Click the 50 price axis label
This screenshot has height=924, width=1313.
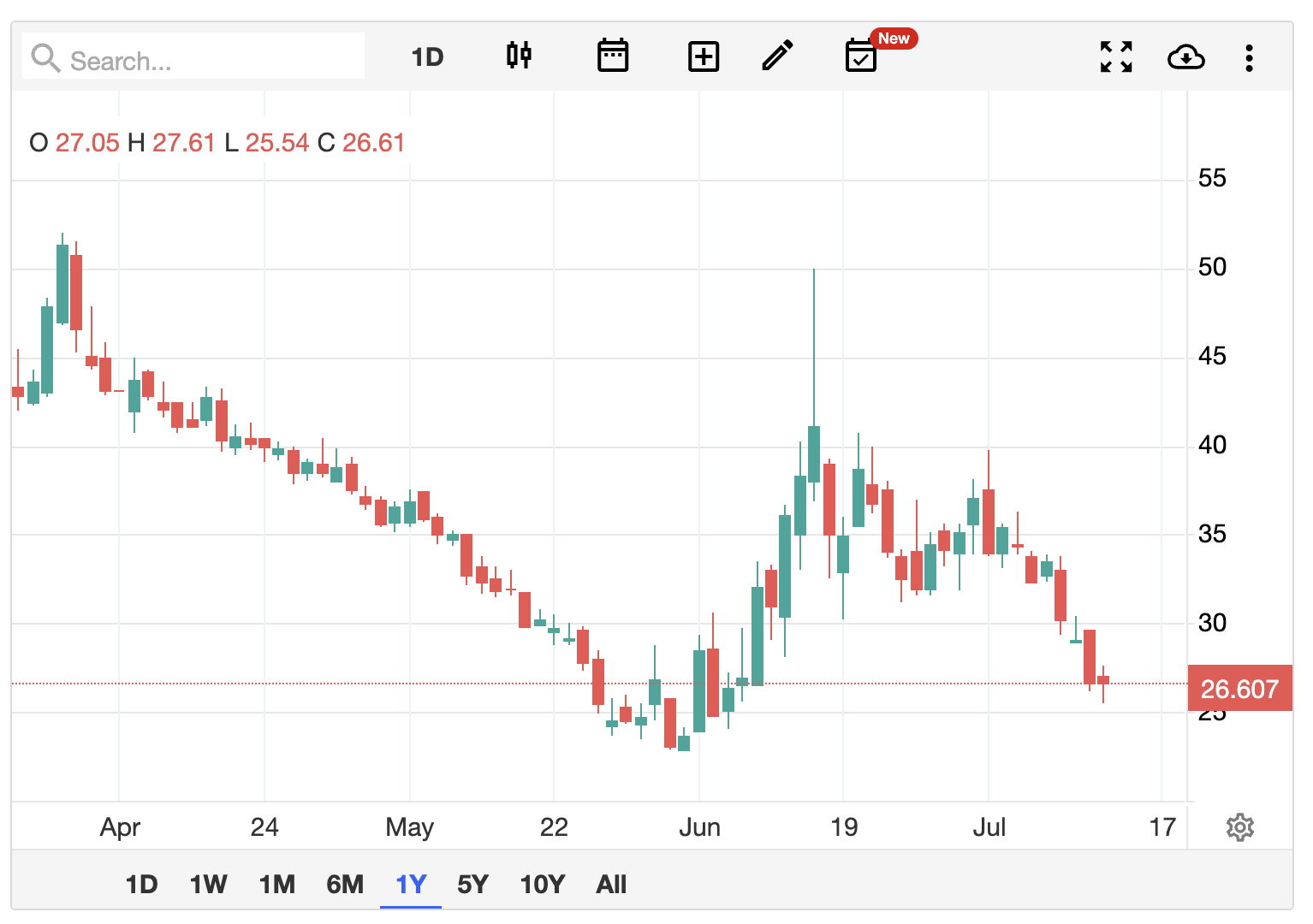pyautogui.click(x=1212, y=267)
